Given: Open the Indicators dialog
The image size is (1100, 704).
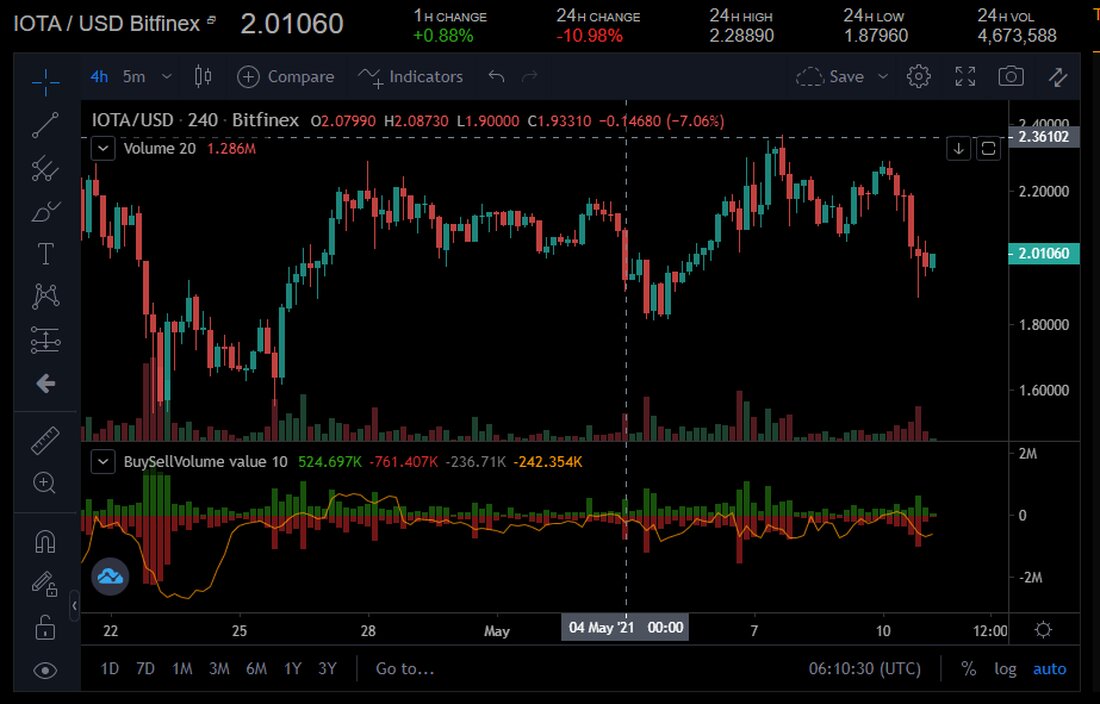Looking at the screenshot, I should (410, 76).
